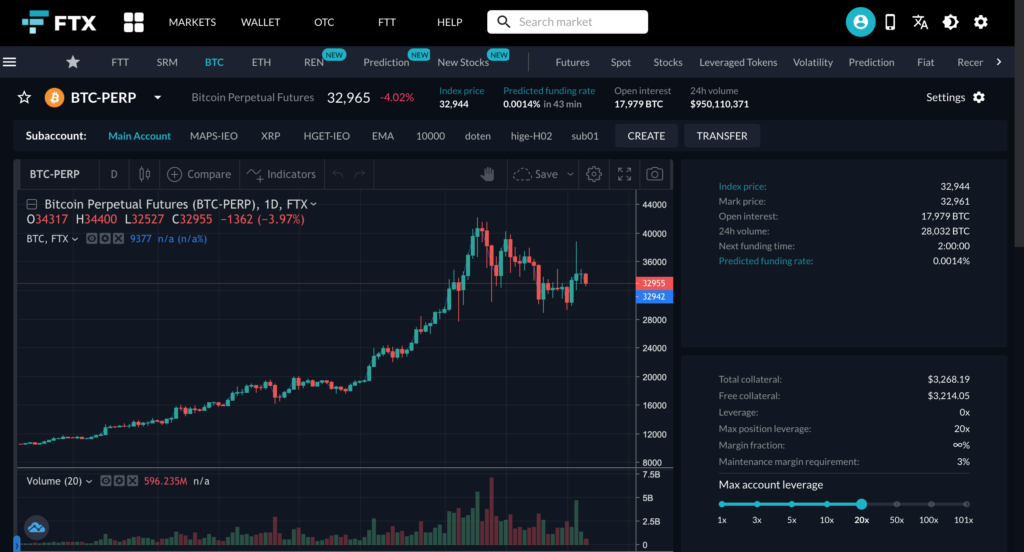Select the Leveraged Tokens tab
Screen dimensions: 1024x552
point(738,62)
